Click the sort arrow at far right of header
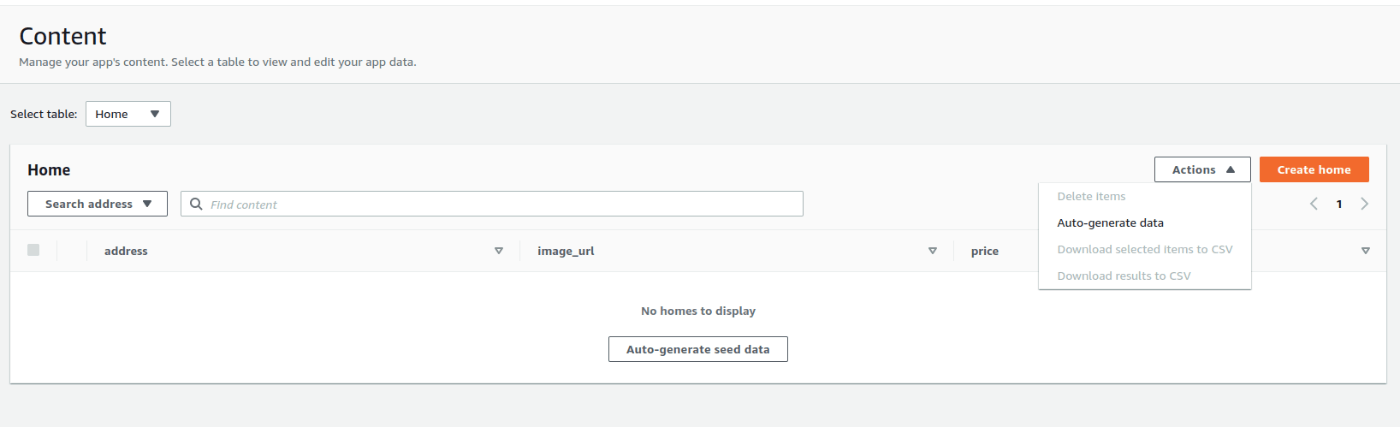 pos(1366,251)
